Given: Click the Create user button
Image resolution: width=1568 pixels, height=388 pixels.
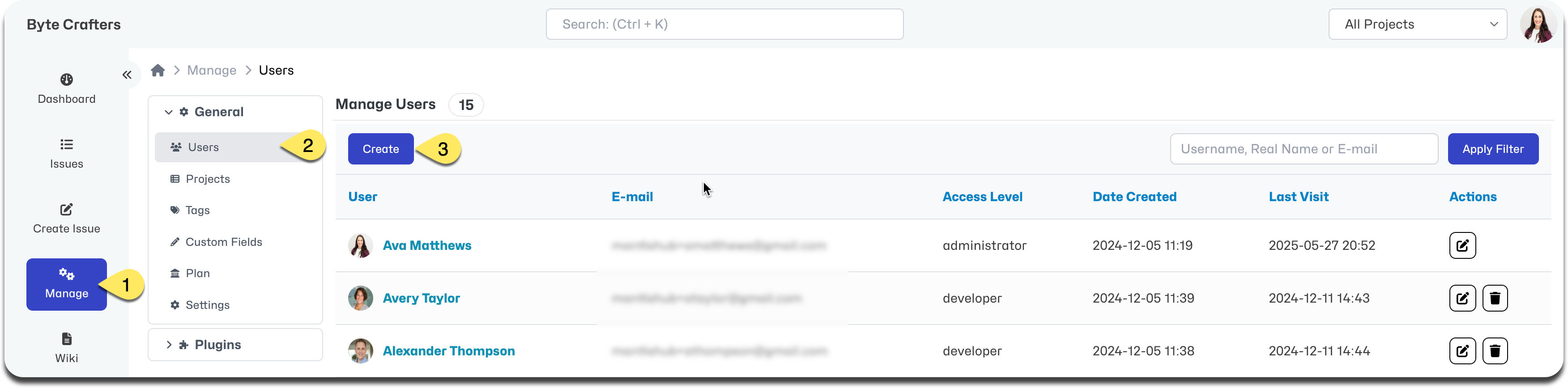Looking at the screenshot, I should click(x=380, y=149).
